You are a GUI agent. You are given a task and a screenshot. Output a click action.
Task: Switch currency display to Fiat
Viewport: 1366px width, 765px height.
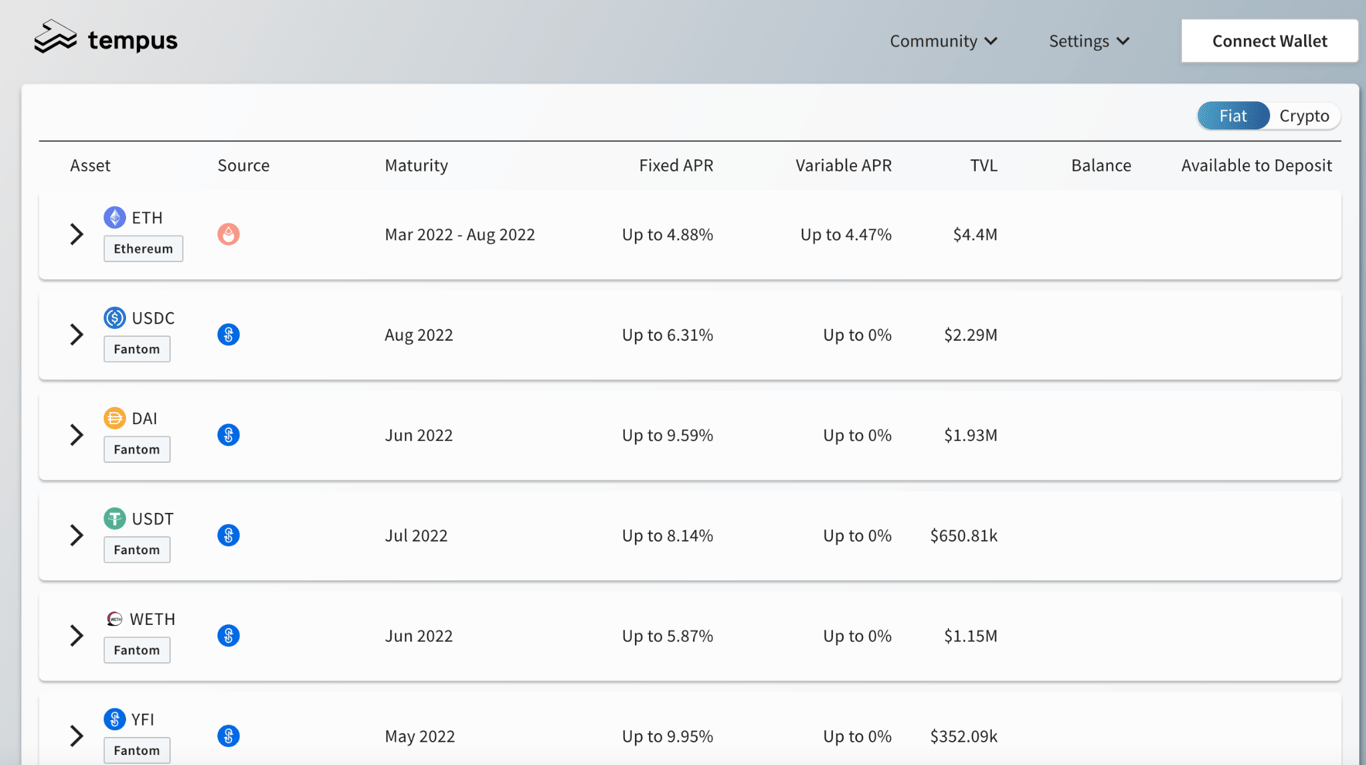pyautogui.click(x=1233, y=116)
